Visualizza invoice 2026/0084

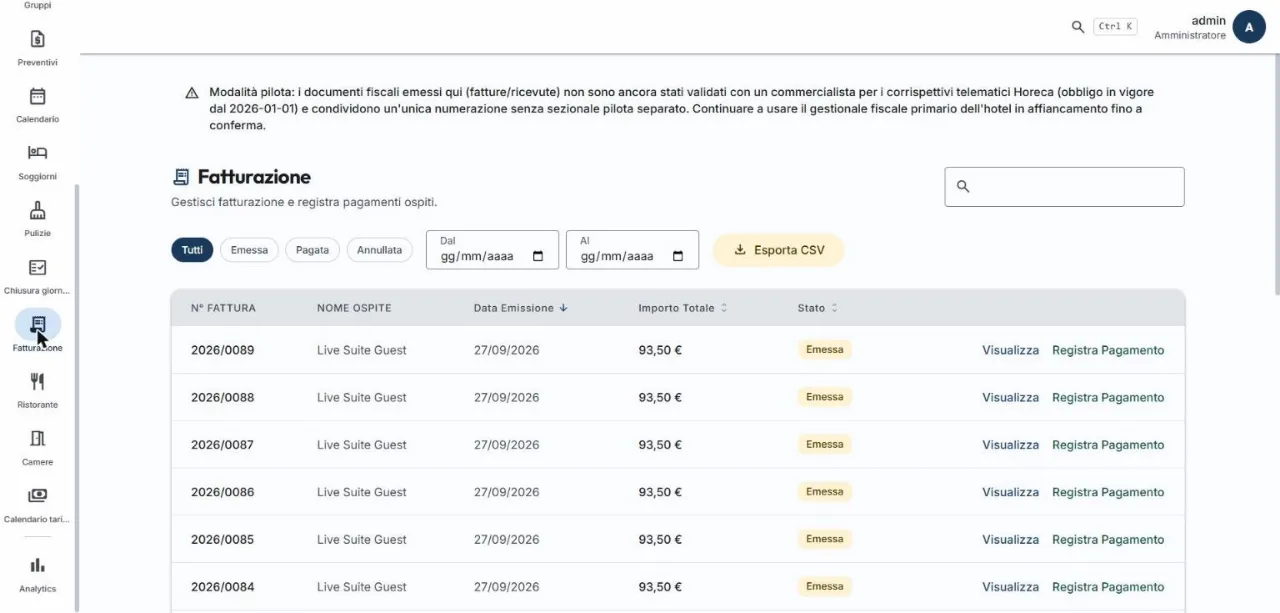1010,587
